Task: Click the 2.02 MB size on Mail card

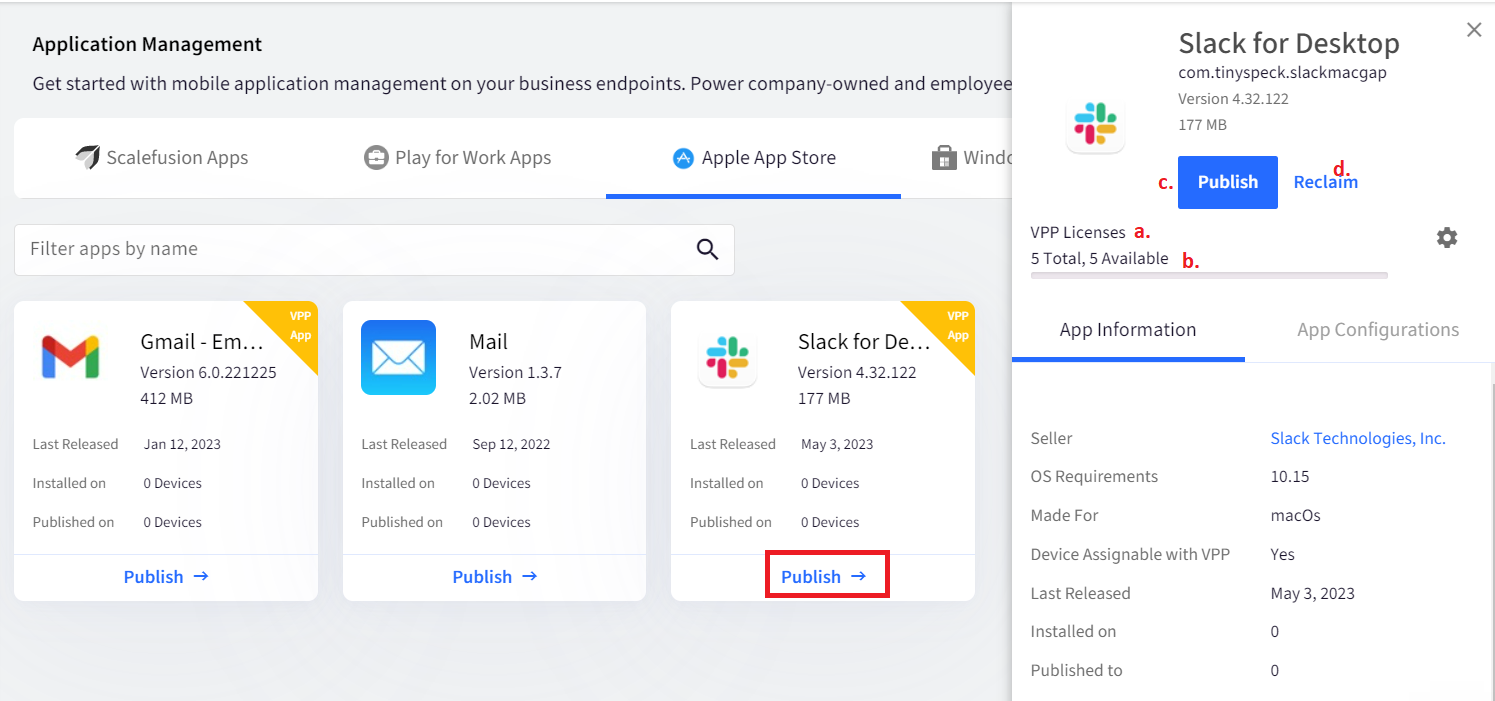Action: (x=498, y=398)
